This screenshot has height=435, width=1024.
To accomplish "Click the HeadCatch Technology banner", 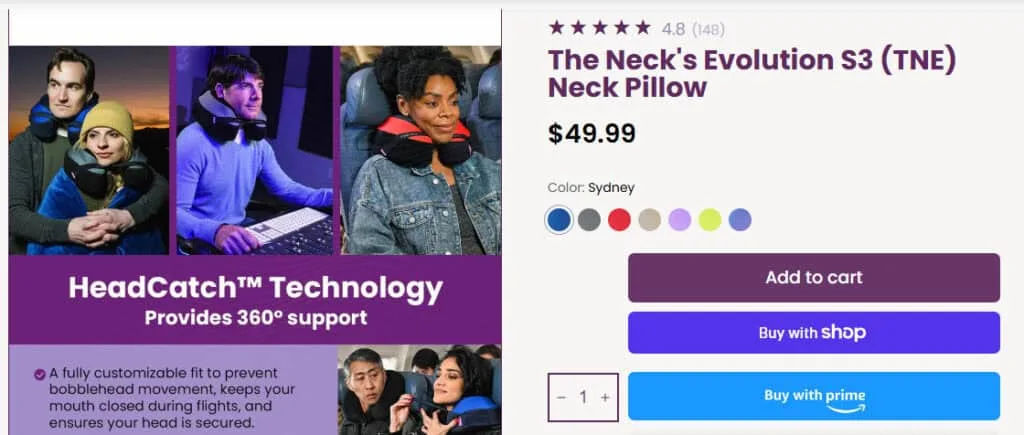I will pyautogui.click(x=255, y=300).
